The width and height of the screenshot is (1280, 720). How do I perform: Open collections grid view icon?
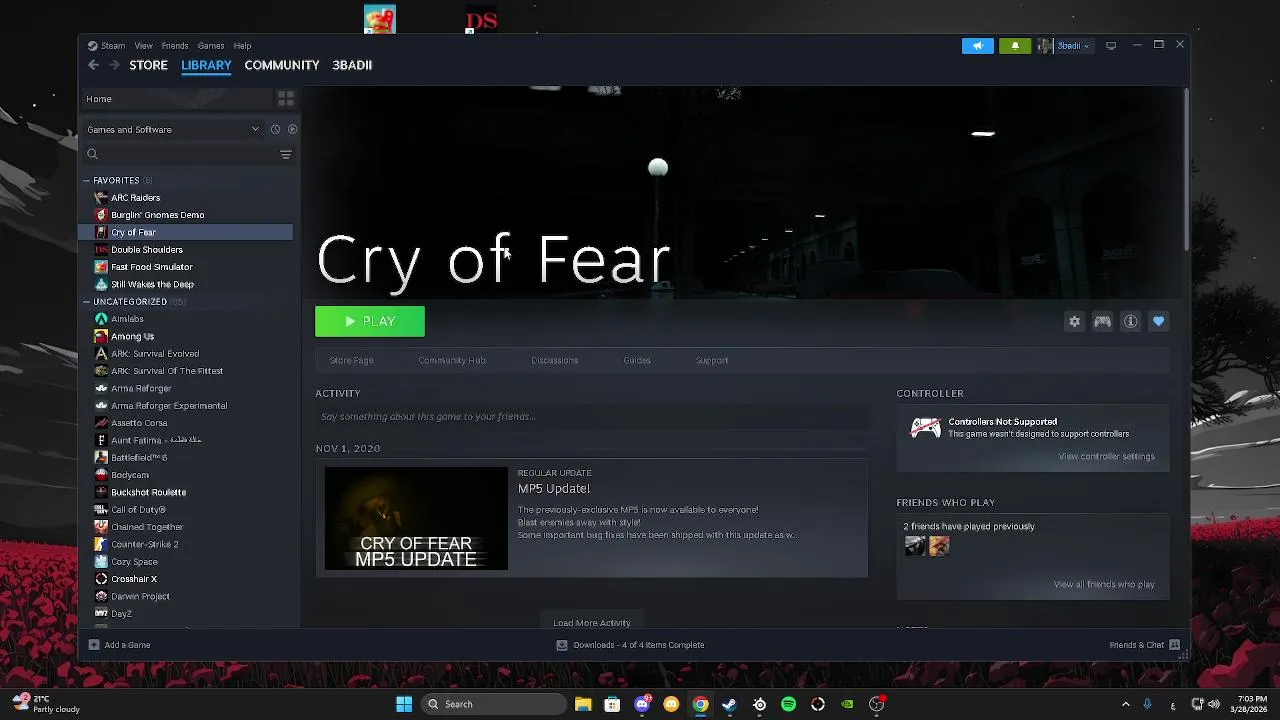tap(286, 99)
